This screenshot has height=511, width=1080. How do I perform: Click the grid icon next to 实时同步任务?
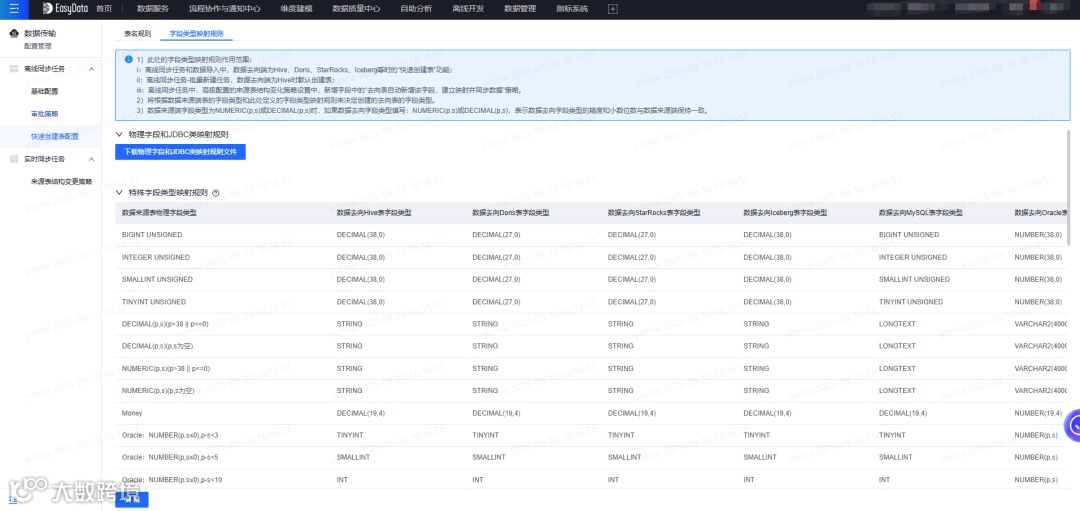[x=14, y=159]
